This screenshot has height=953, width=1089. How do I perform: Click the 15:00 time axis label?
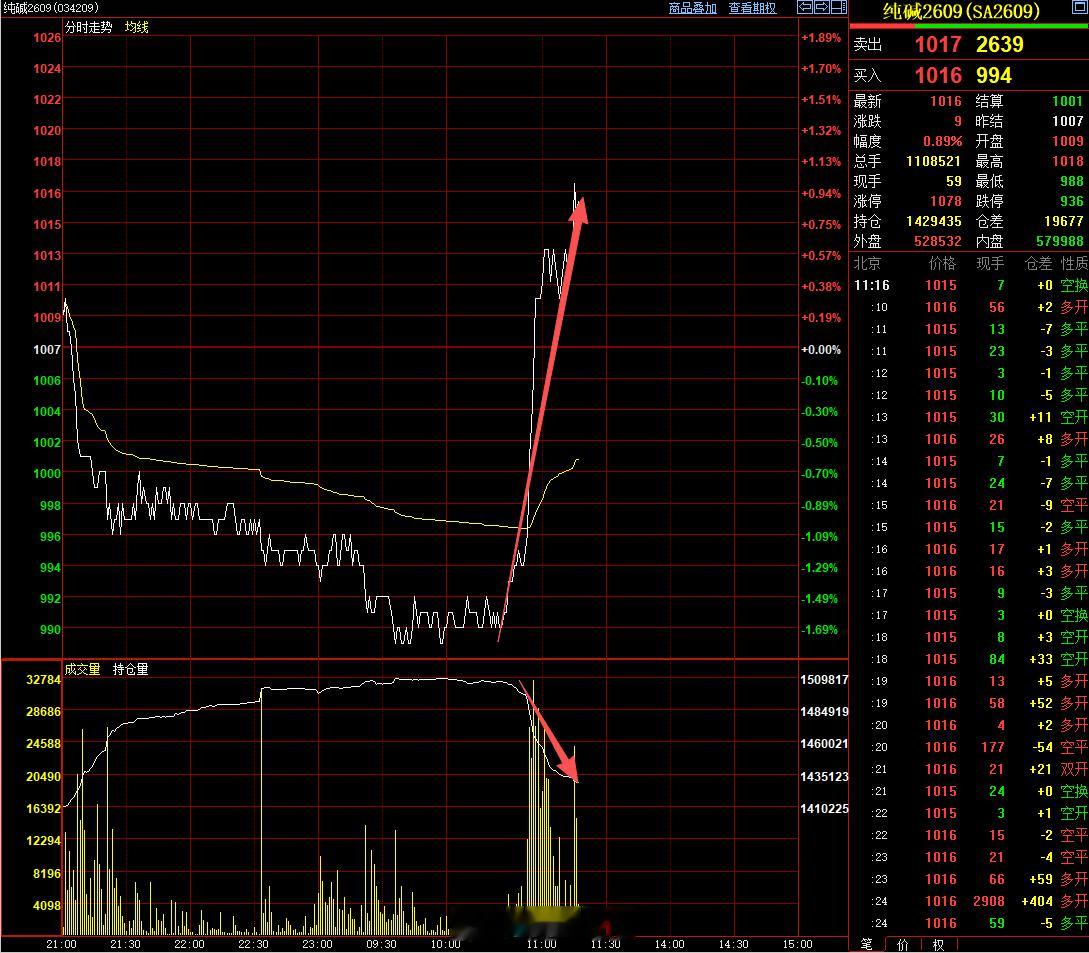(x=797, y=945)
